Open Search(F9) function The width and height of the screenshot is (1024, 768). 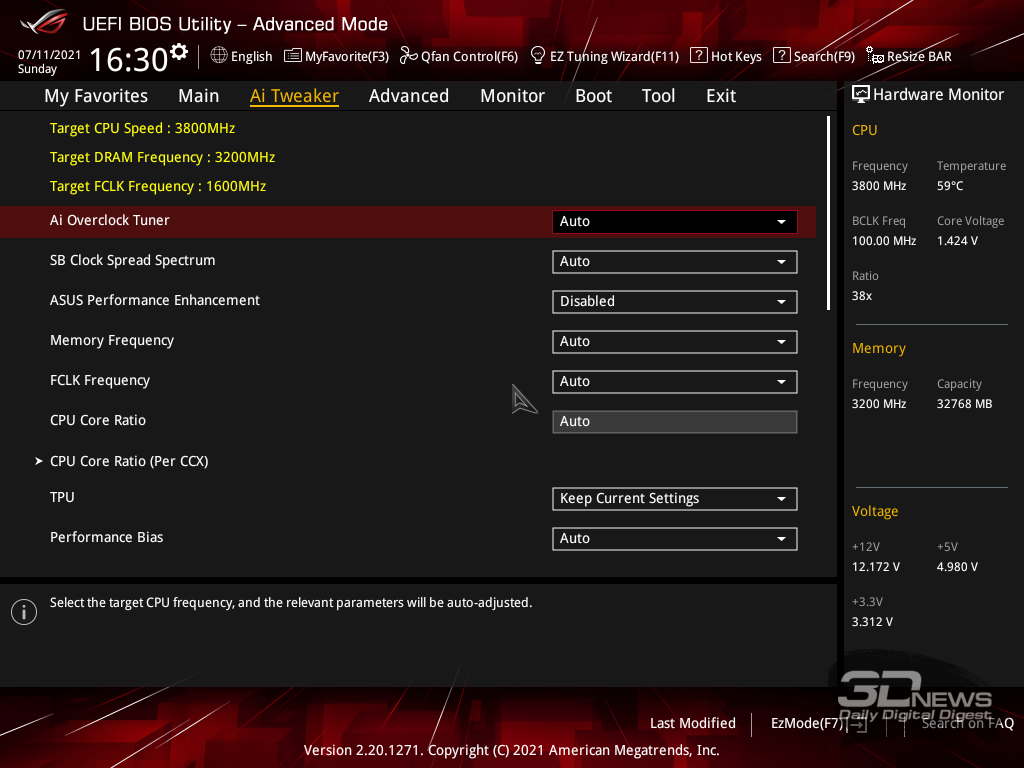point(814,56)
